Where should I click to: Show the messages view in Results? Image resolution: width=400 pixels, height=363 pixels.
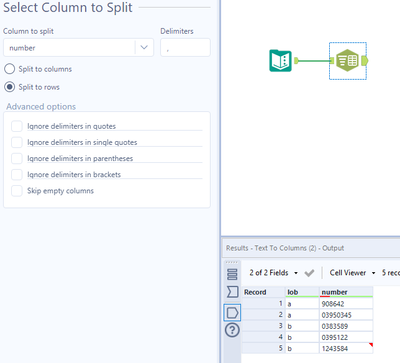tap(232, 274)
